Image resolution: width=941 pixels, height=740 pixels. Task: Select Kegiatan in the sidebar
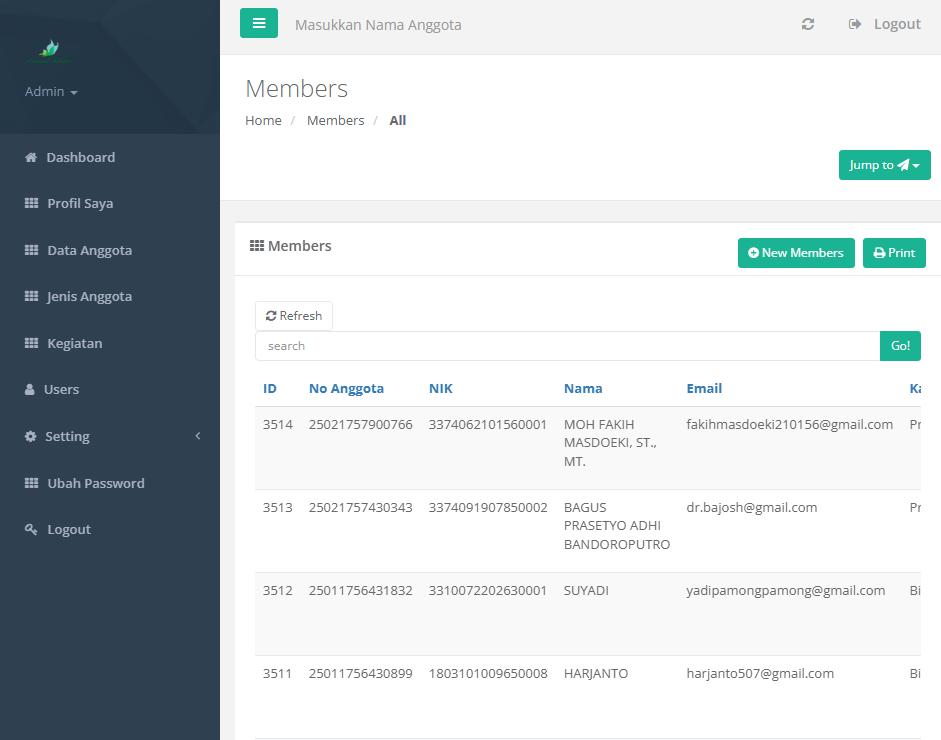[x=74, y=343]
